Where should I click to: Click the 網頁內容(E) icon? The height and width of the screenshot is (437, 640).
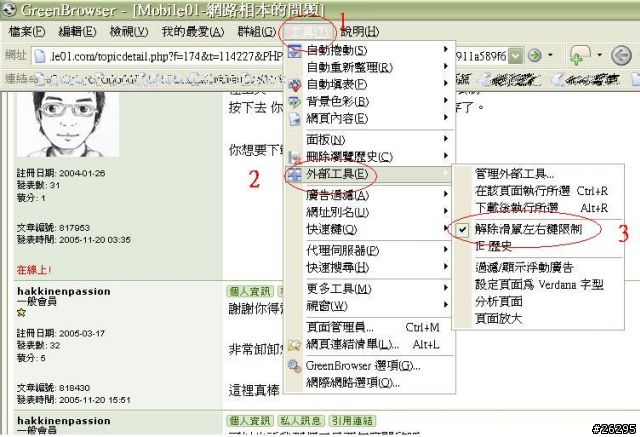(x=294, y=119)
